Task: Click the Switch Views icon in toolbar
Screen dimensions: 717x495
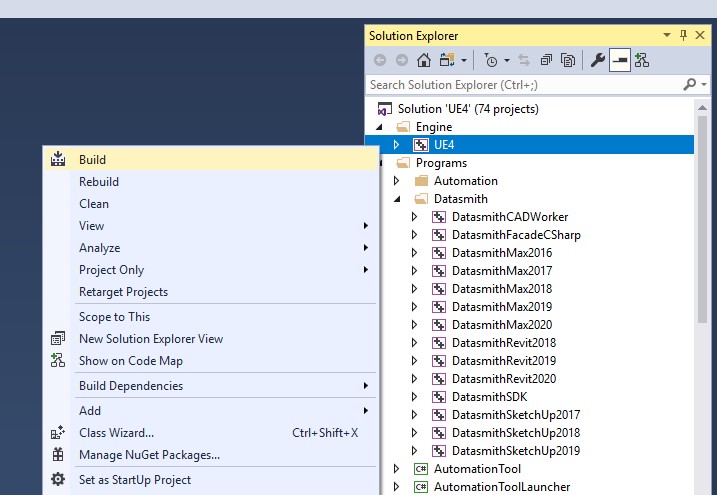Action: (447, 60)
